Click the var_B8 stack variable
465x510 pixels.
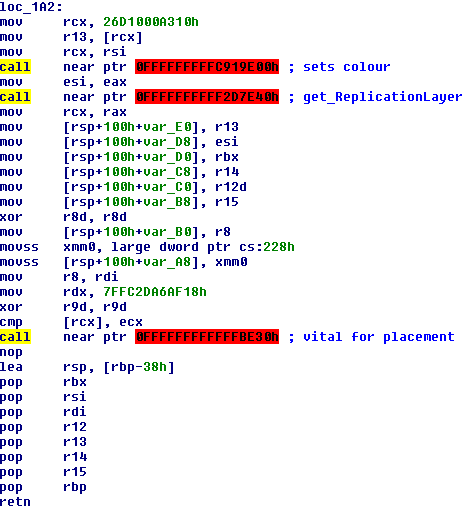pyautogui.click(x=168, y=202)
